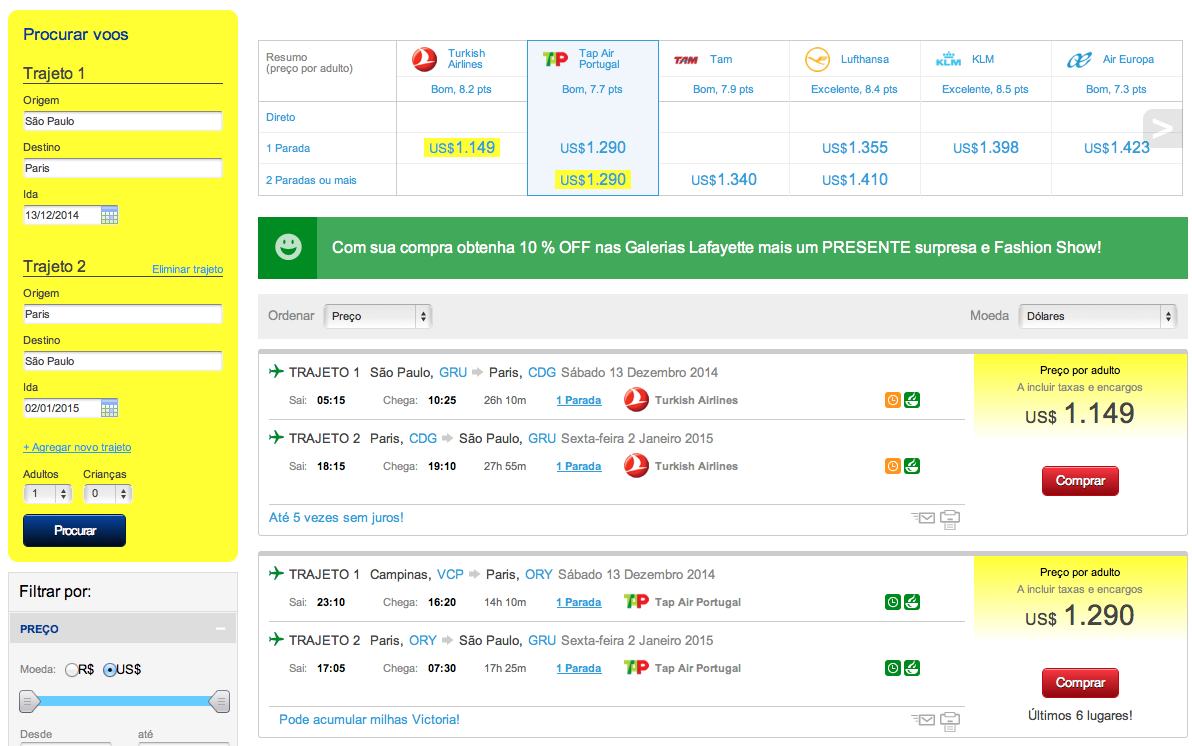
Task: Click the Eliminar trajeto link
Action: pyautogui.click(x=187, y=270)
